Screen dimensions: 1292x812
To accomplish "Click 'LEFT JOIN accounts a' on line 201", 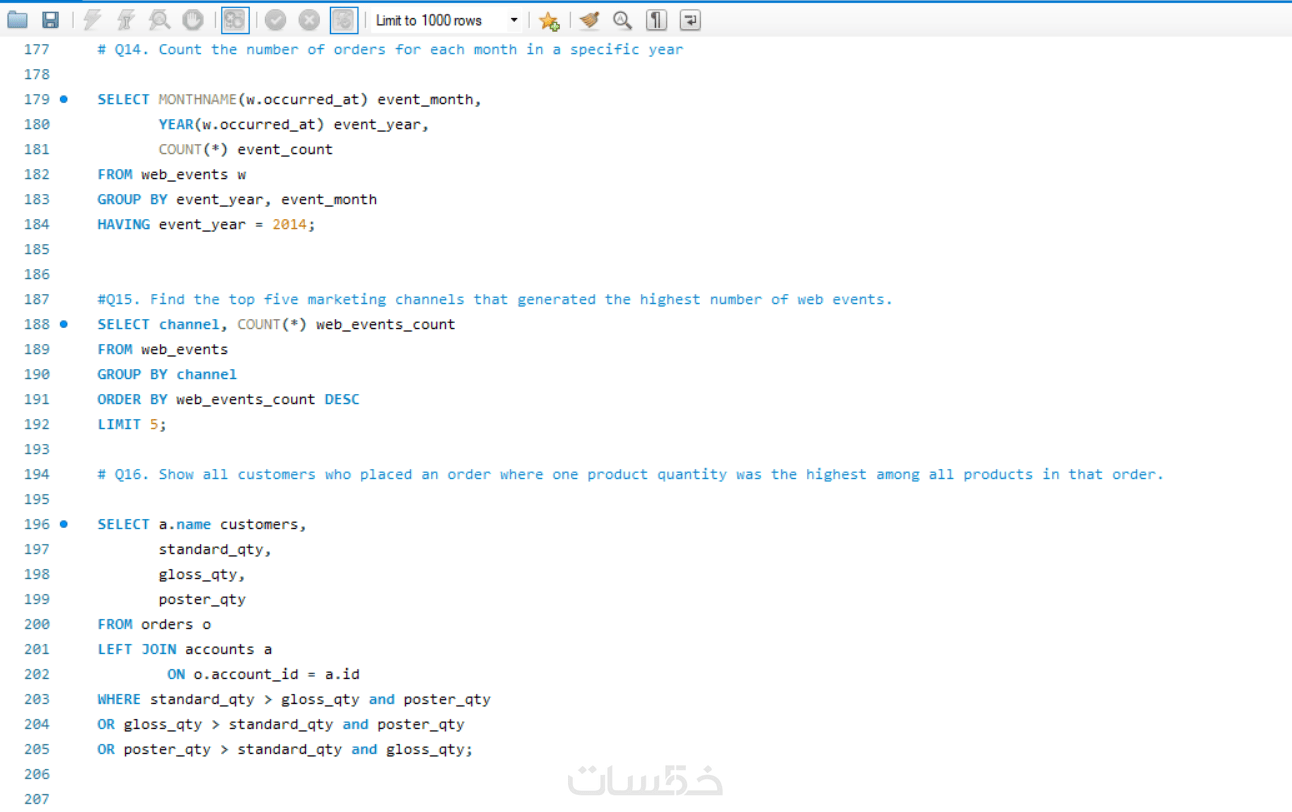I will pyautogui.click(x=185, y=649).
